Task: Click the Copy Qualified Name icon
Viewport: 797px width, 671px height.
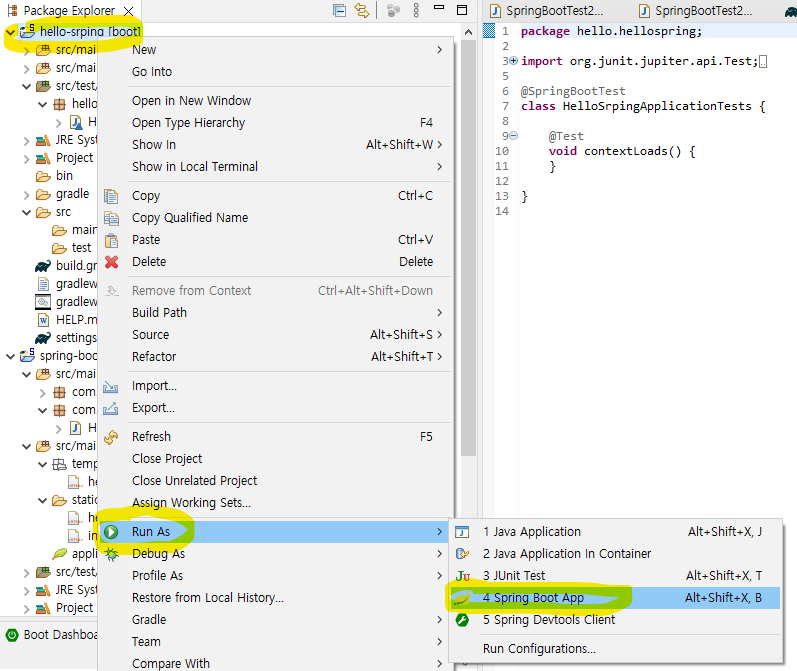Action: click(x=111, y=218)
